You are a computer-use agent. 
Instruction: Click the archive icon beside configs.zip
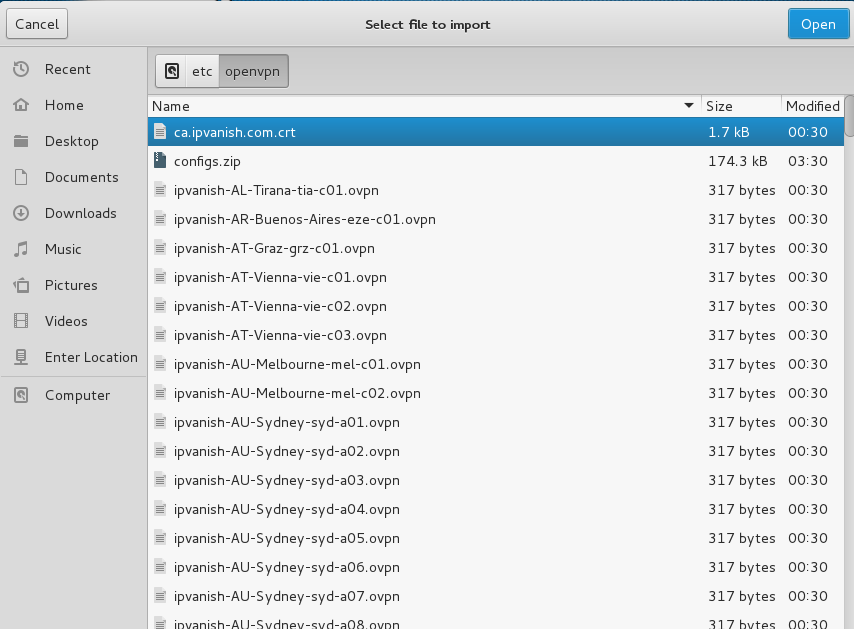click(160, 160)
